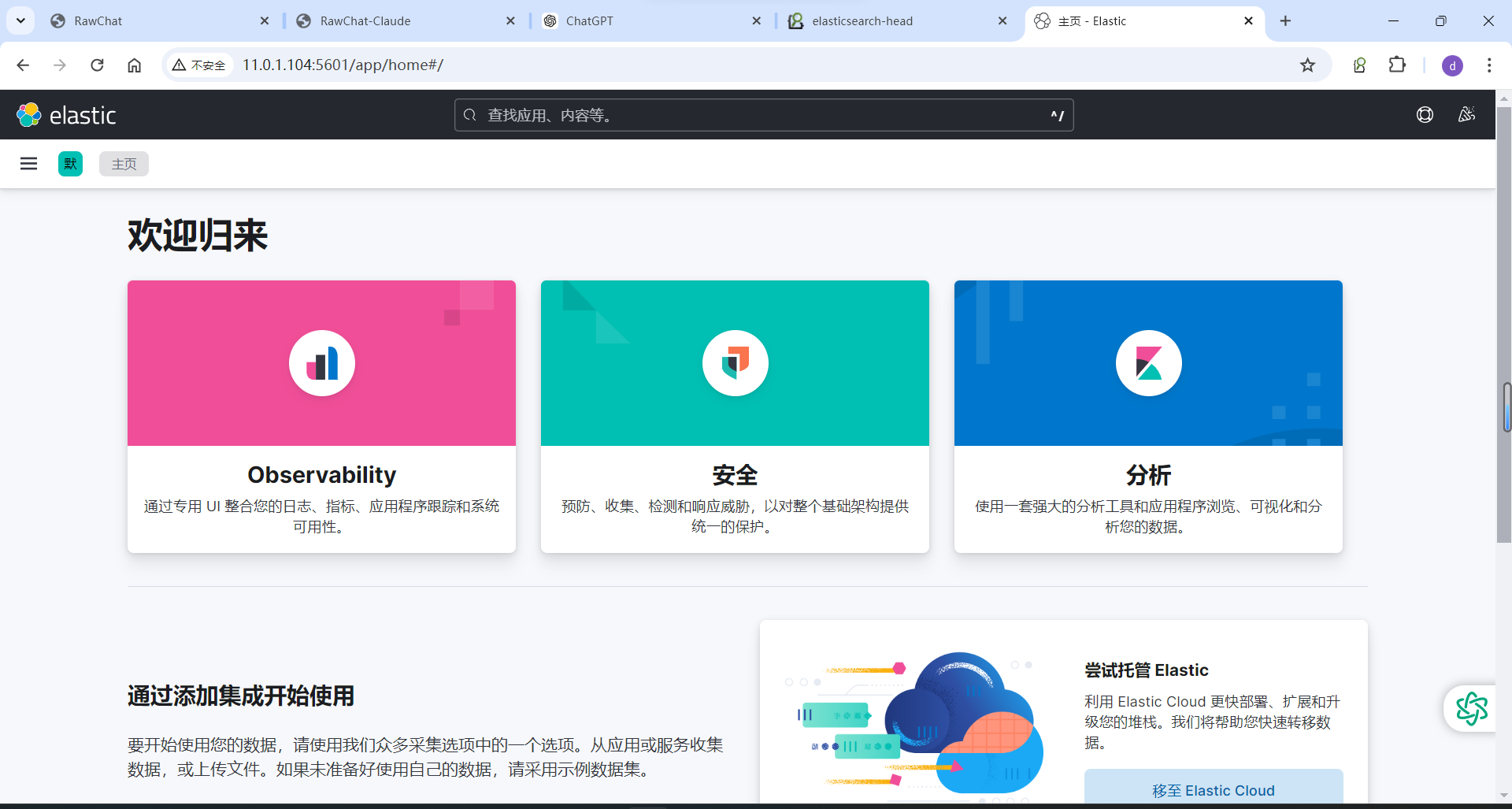Open the Chrome three-dot menu
Image resolution: width=1512 pixels, height=809 pixels.
[1488, 65]
